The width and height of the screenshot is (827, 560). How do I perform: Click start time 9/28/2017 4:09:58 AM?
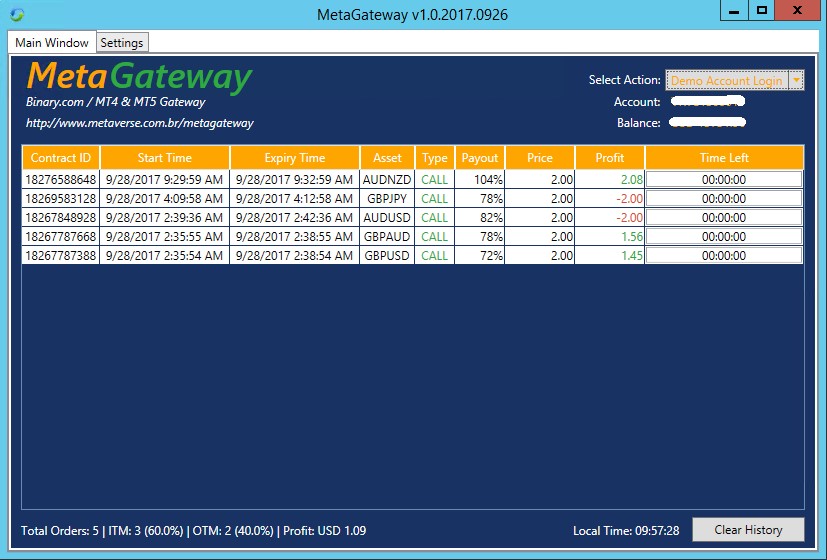165,199
